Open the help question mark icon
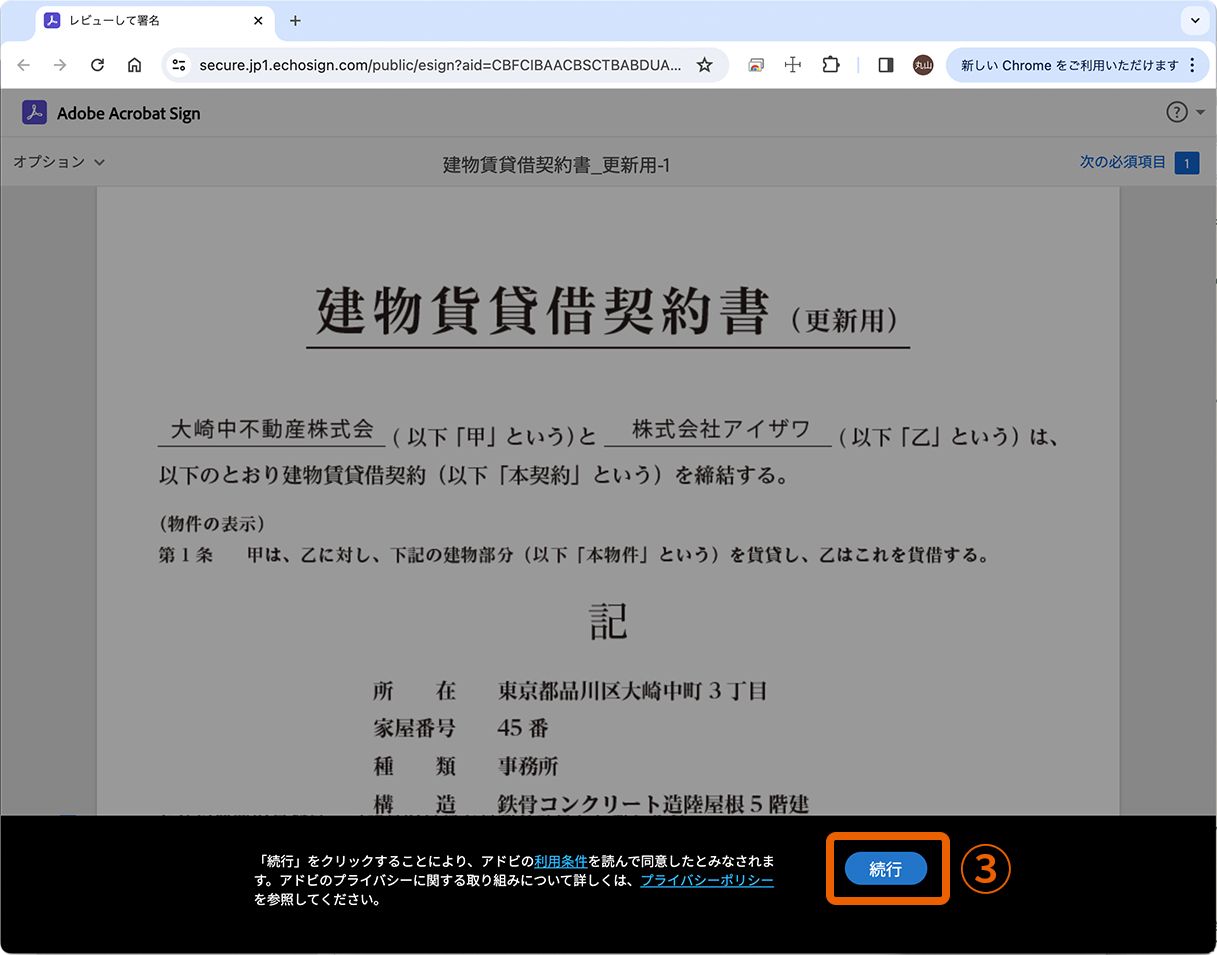Image resolution: width=1217 pixels, height=955 pixels. [1177, 112]
